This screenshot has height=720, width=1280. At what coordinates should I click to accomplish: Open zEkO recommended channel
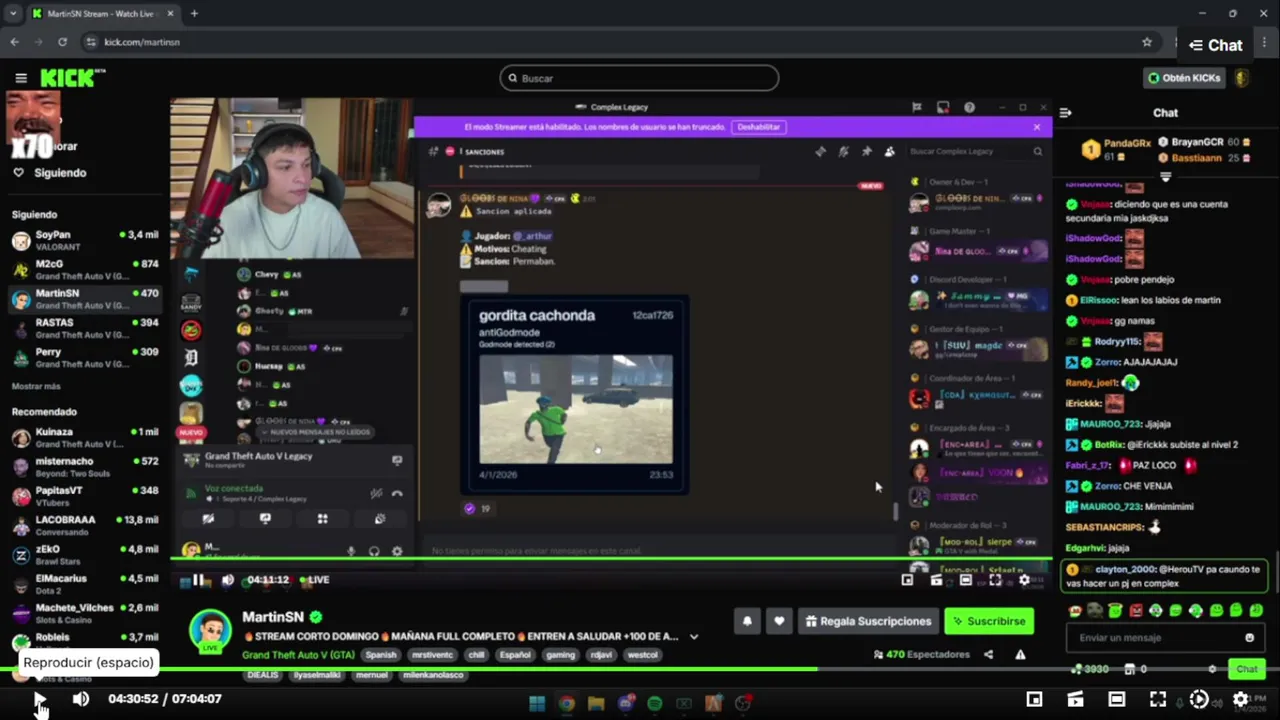point(85,554)
